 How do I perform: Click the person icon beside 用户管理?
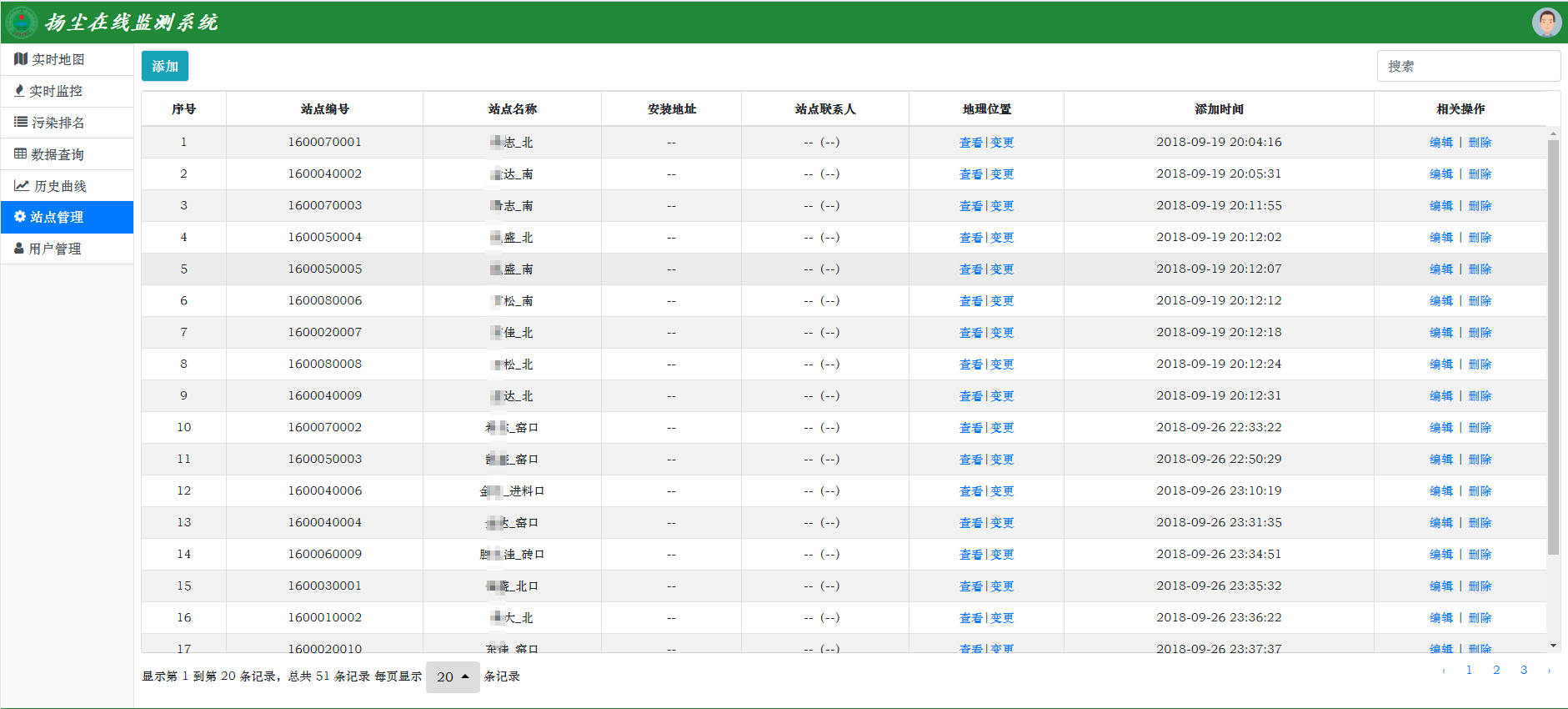click(19, 249)
